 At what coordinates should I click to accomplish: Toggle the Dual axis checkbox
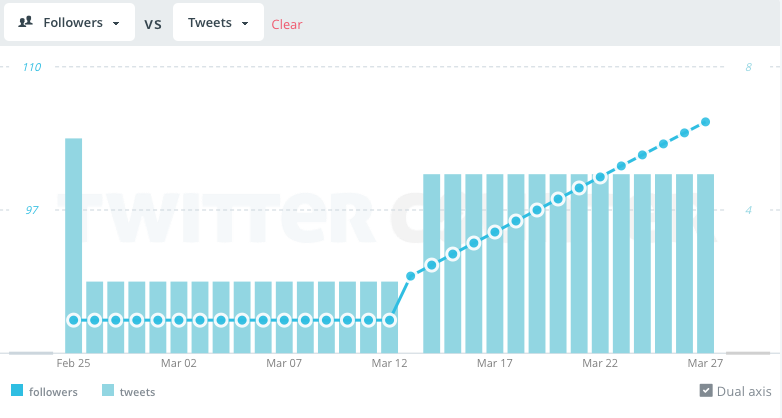706,391
